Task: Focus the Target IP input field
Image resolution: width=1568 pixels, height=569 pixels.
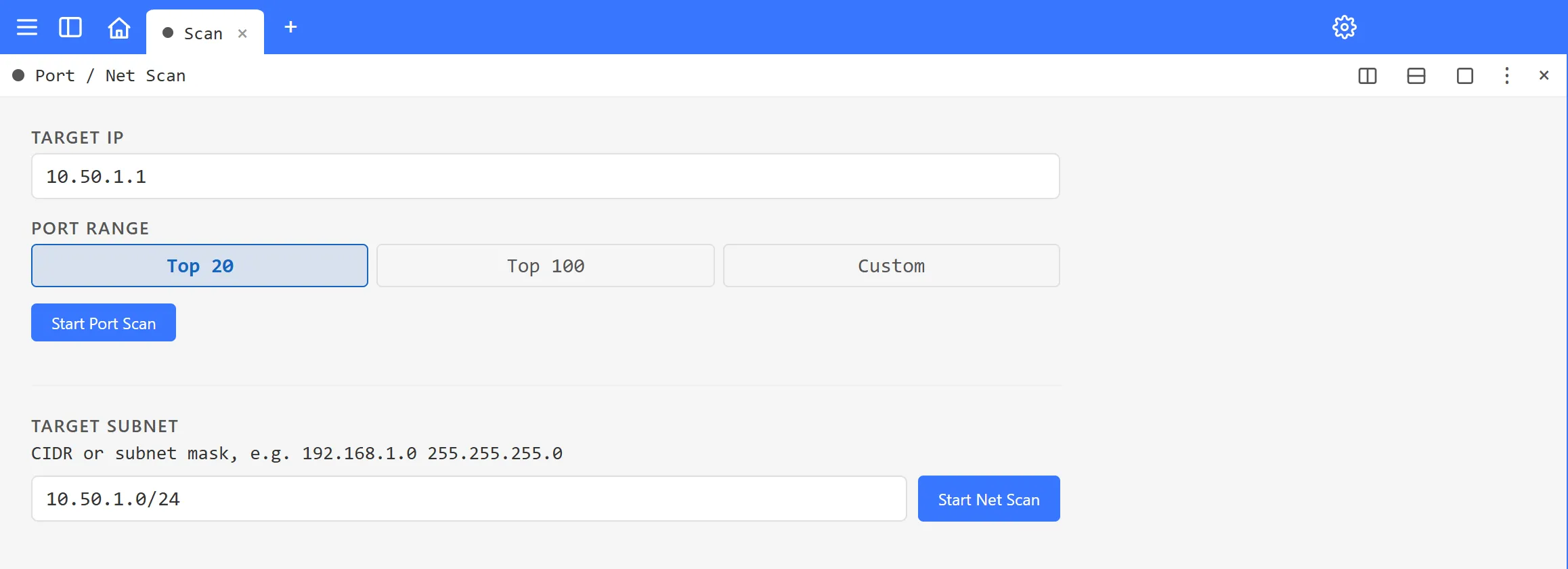Action: (x=546, y=176)
